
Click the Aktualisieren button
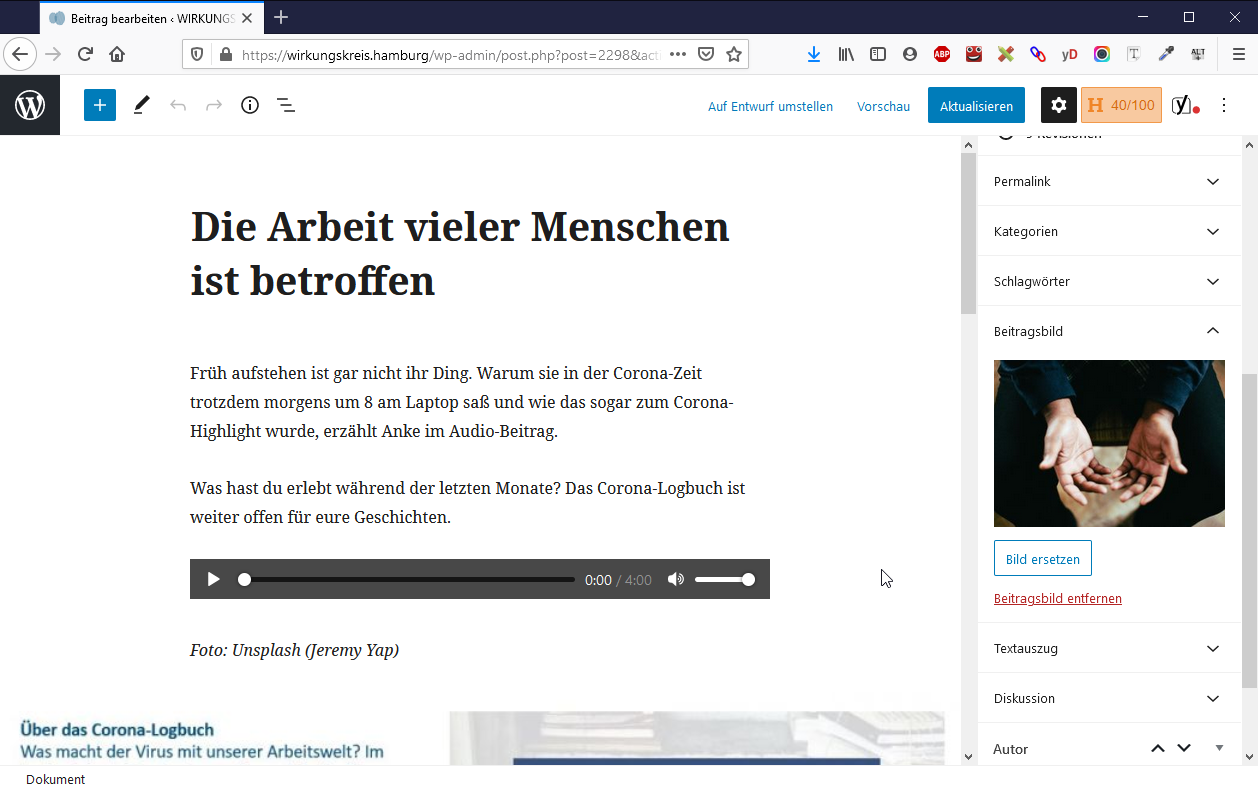(975, 104)
